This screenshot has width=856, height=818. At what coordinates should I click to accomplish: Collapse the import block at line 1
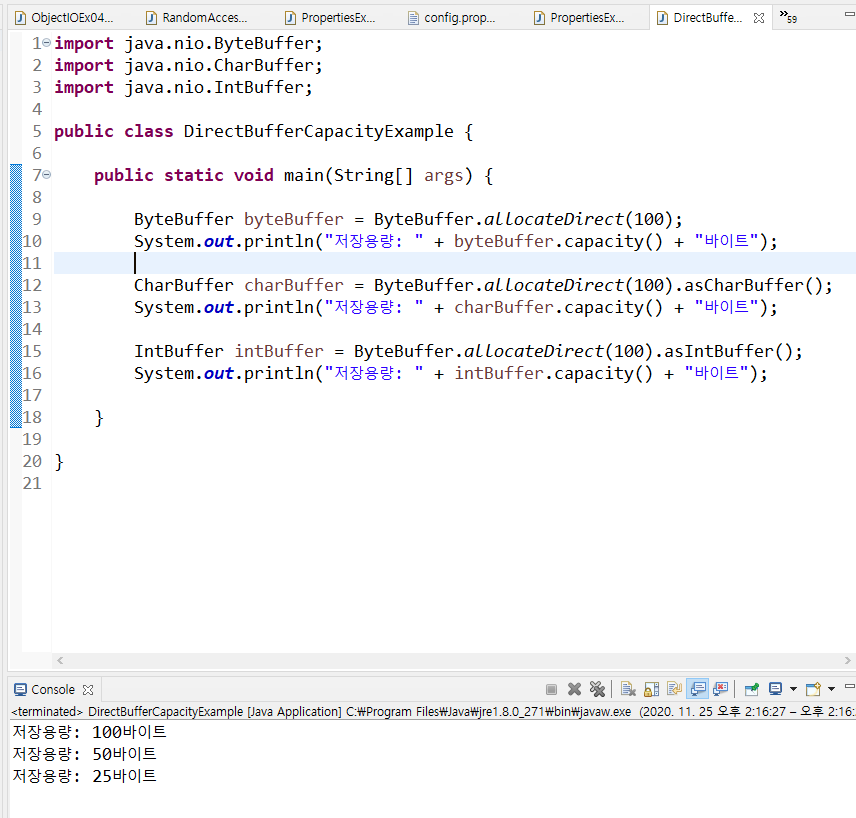[47, 43]
